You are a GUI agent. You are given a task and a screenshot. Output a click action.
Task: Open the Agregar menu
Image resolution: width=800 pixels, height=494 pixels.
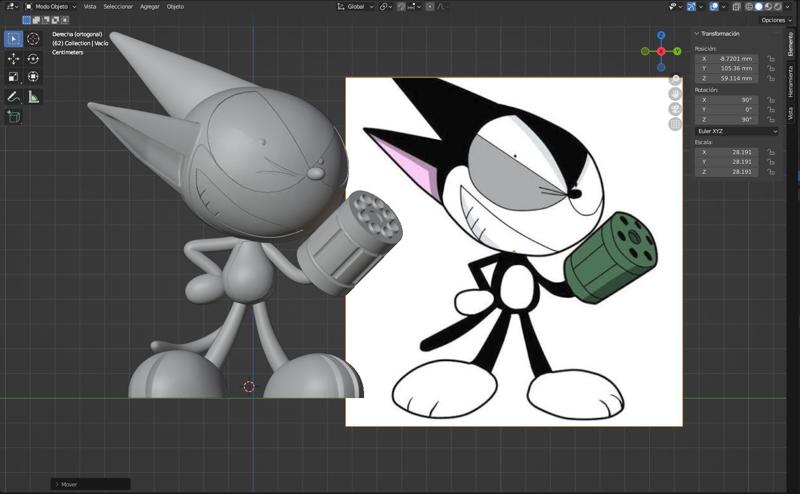(149, 6)
